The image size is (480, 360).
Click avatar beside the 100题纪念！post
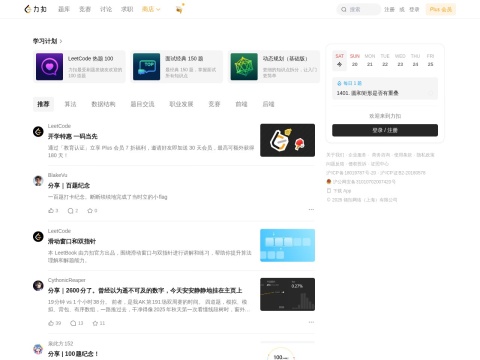tap(38, 349)
